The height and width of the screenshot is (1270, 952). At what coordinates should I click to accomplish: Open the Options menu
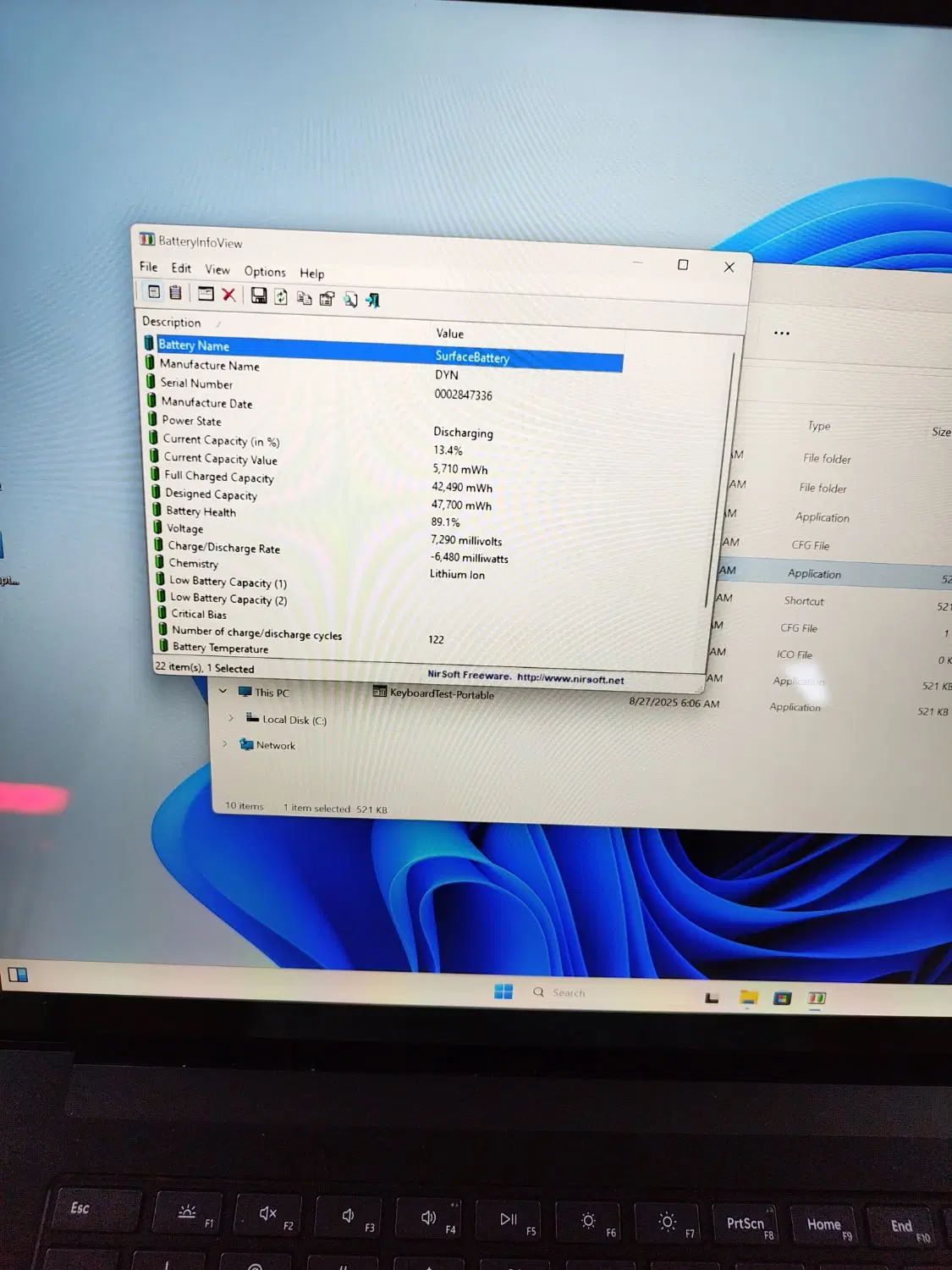coord(265,272)
